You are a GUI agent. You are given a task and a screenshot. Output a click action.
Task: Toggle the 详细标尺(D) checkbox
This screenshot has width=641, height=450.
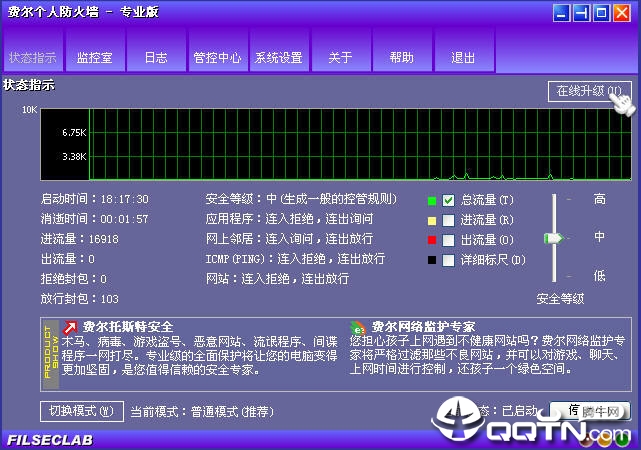click(x=448, y=260)
